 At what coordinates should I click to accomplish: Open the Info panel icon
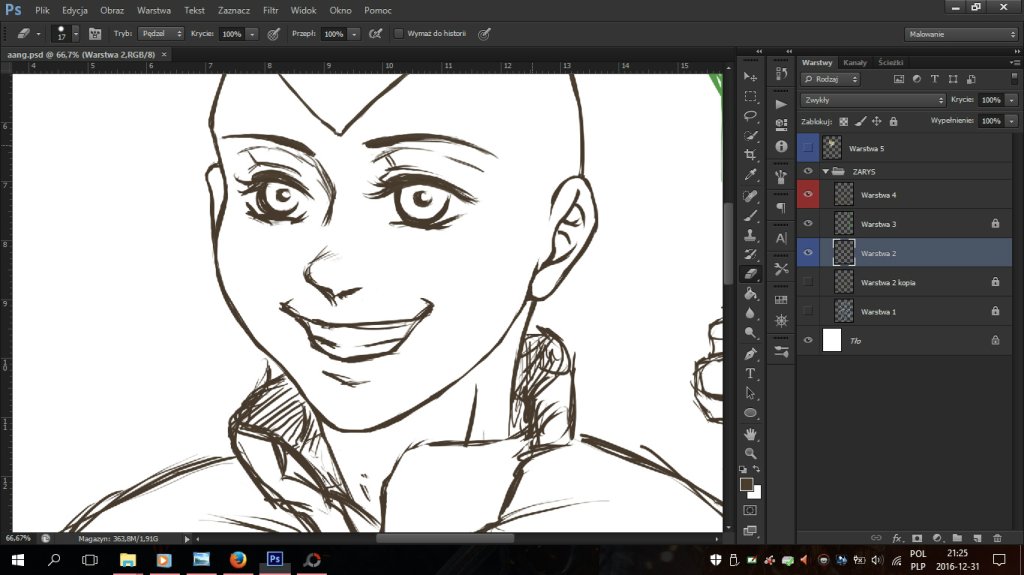click(x=781, y=146)
